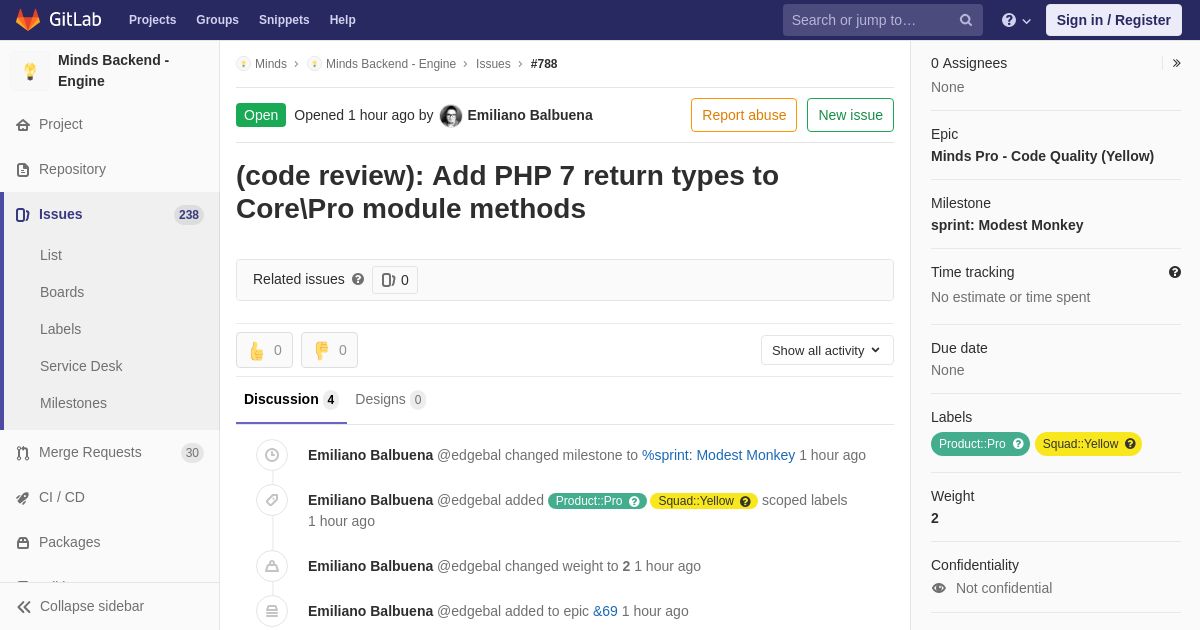Screen dimensions: 1200x630
Task: Click the Merge Requests 30 count badge
Action: 192,453
